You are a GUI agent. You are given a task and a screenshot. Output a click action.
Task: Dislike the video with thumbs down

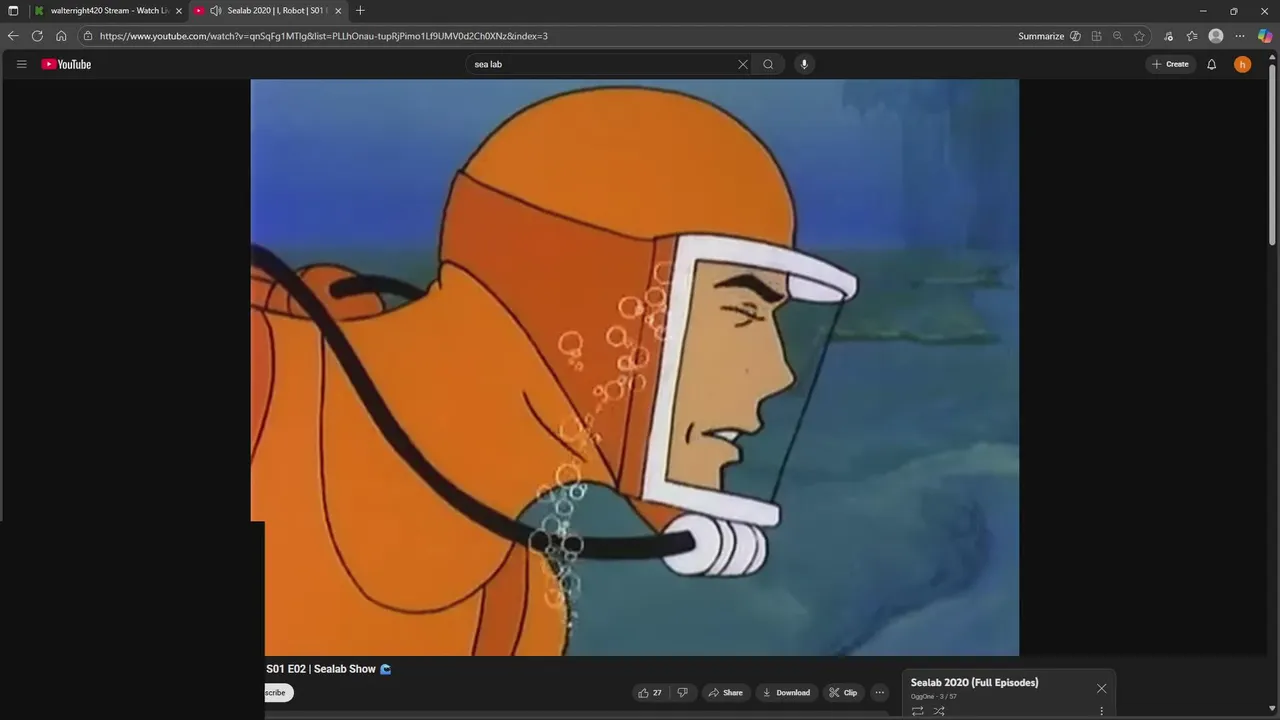683,692
